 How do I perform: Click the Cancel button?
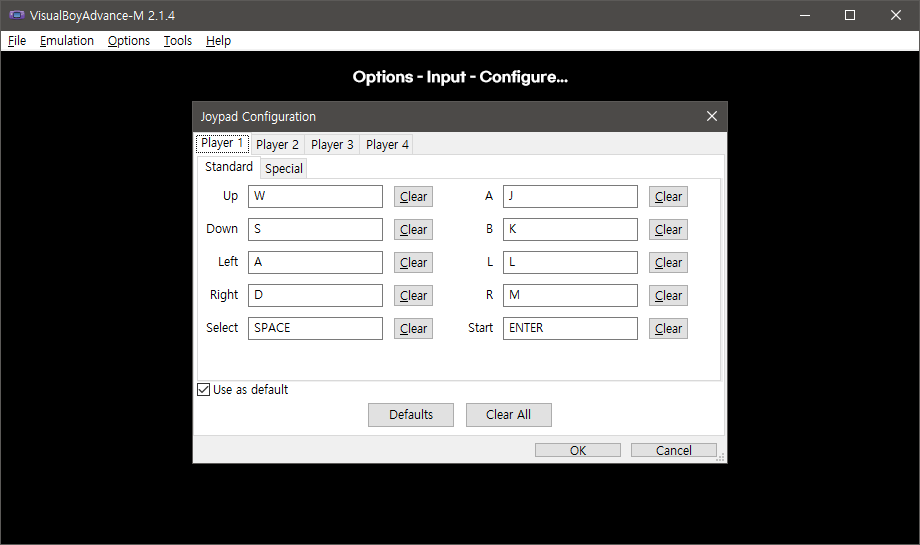674,450
